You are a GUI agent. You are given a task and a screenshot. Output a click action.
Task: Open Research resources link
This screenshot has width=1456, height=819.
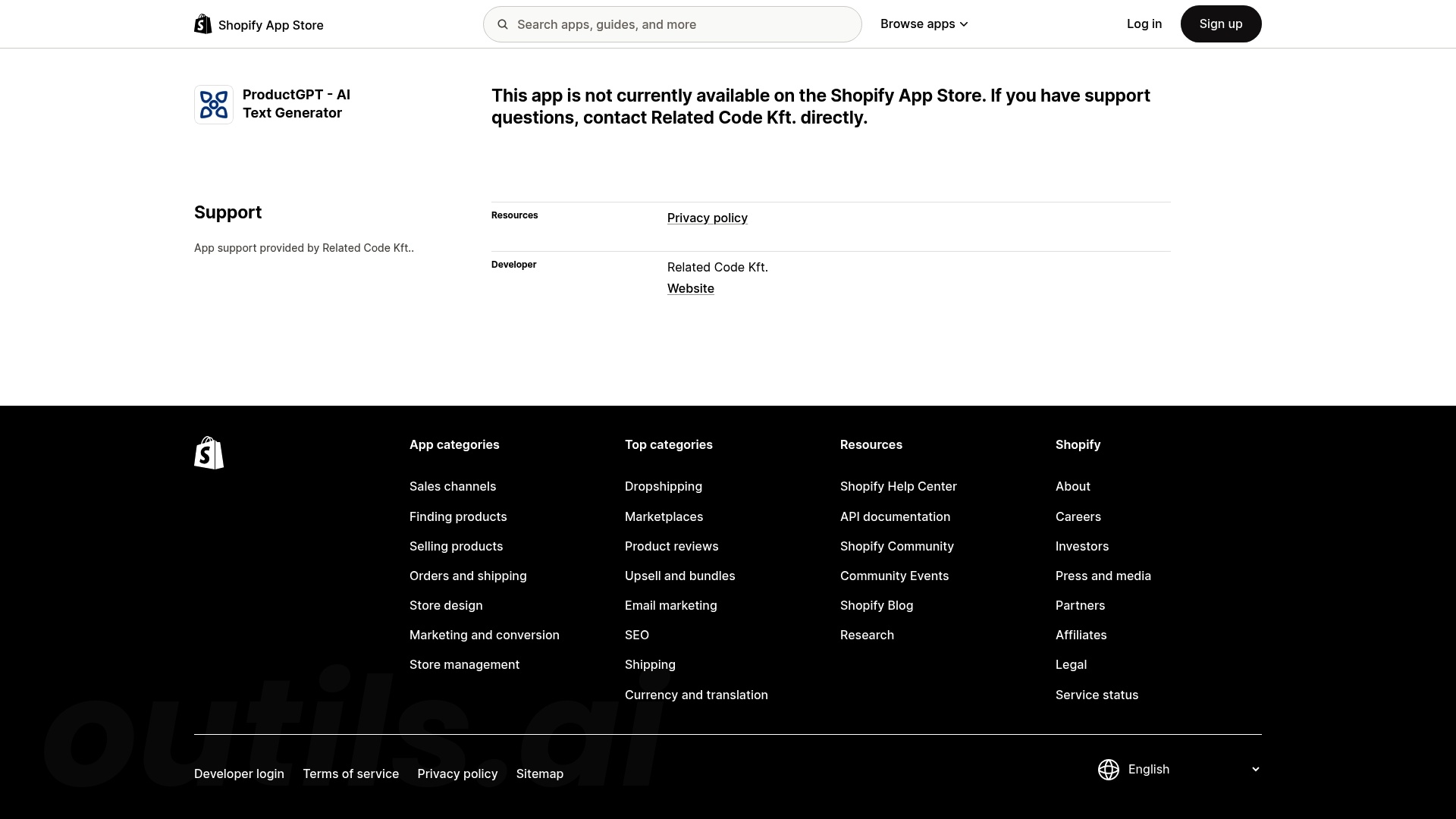click(x=867, y=635)
